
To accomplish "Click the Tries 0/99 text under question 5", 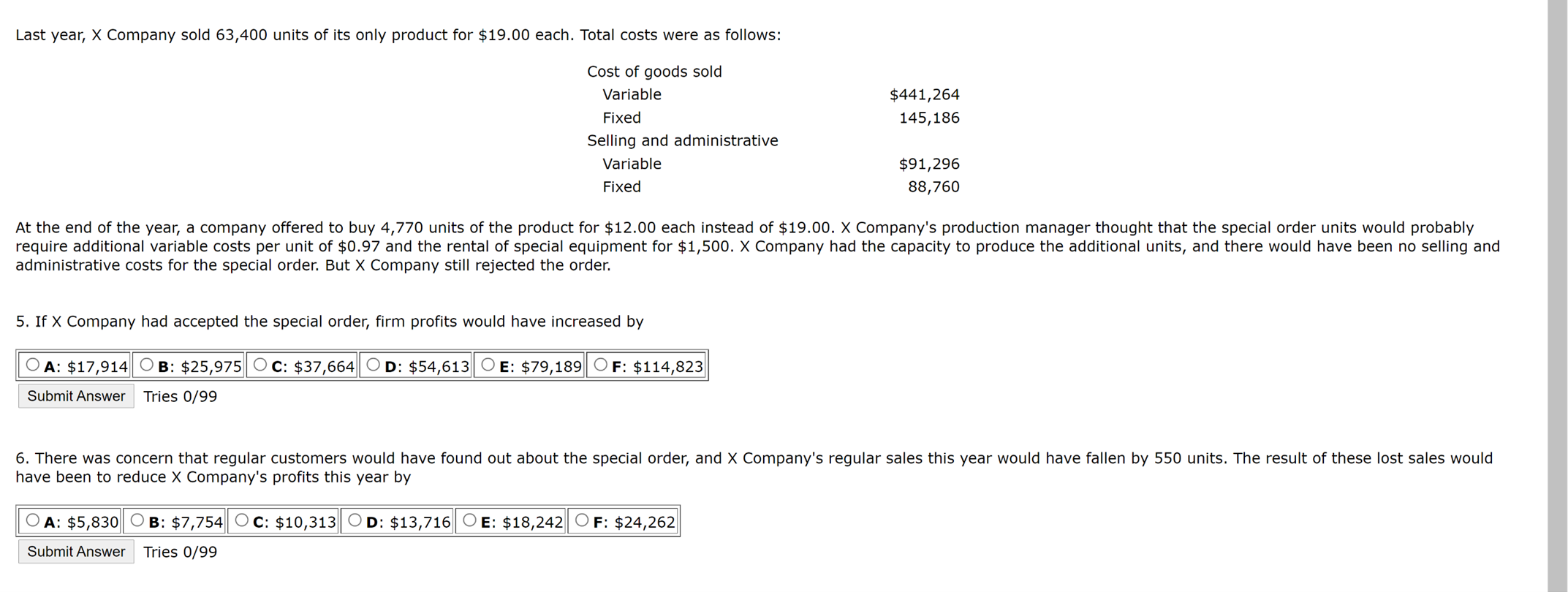I will pyautogui.click(x=180, y=396).
